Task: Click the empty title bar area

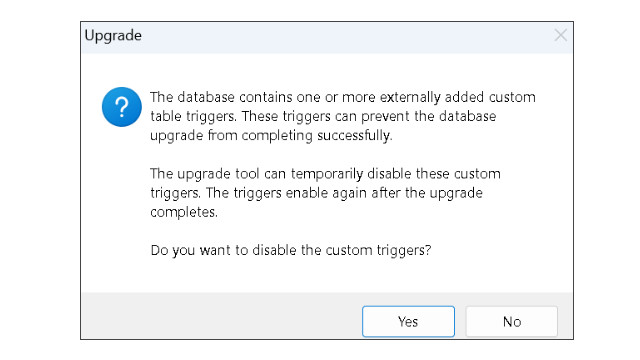Action: coord(347,38)
